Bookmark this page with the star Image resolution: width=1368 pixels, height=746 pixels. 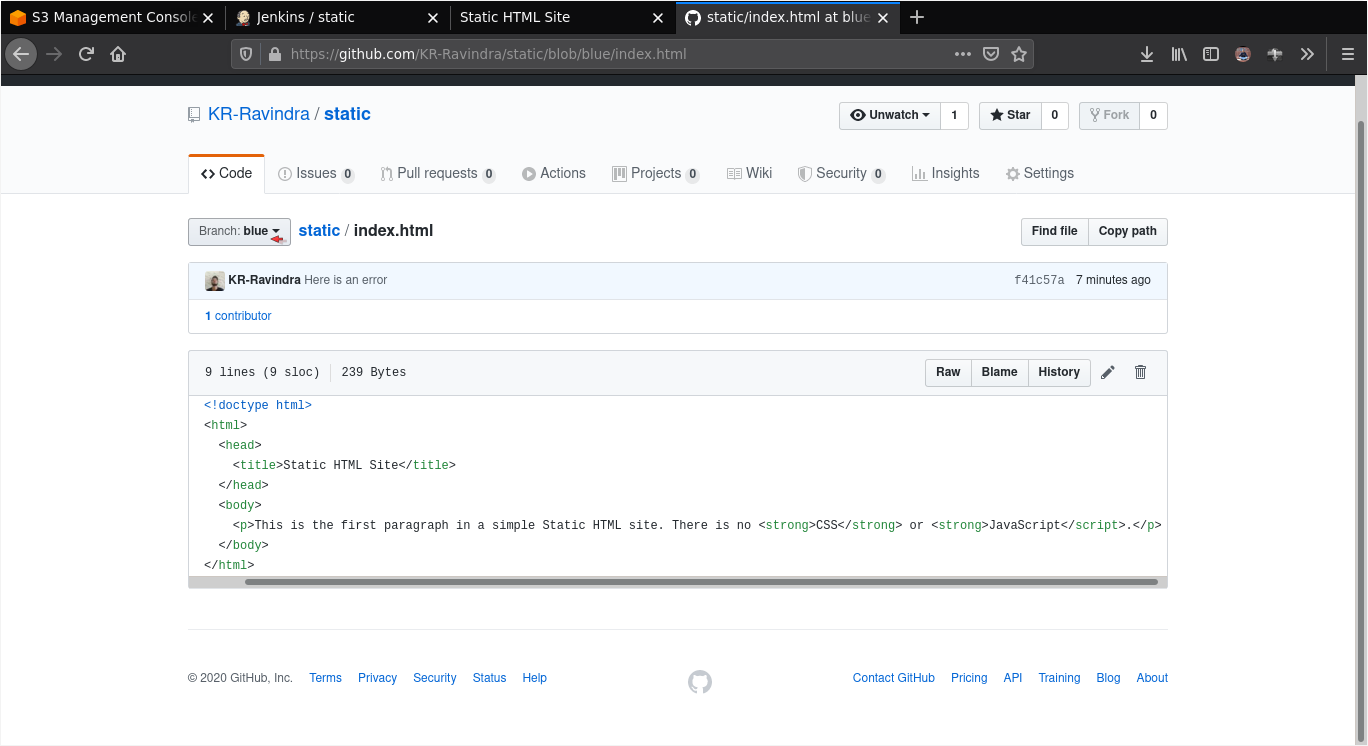[x=1019, y=54]
